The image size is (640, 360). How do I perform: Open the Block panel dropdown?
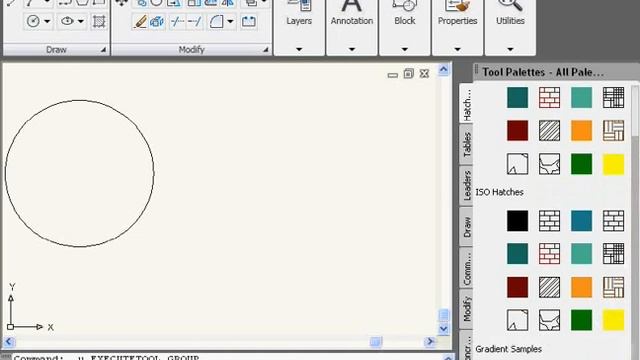click(x=404, y=49)
